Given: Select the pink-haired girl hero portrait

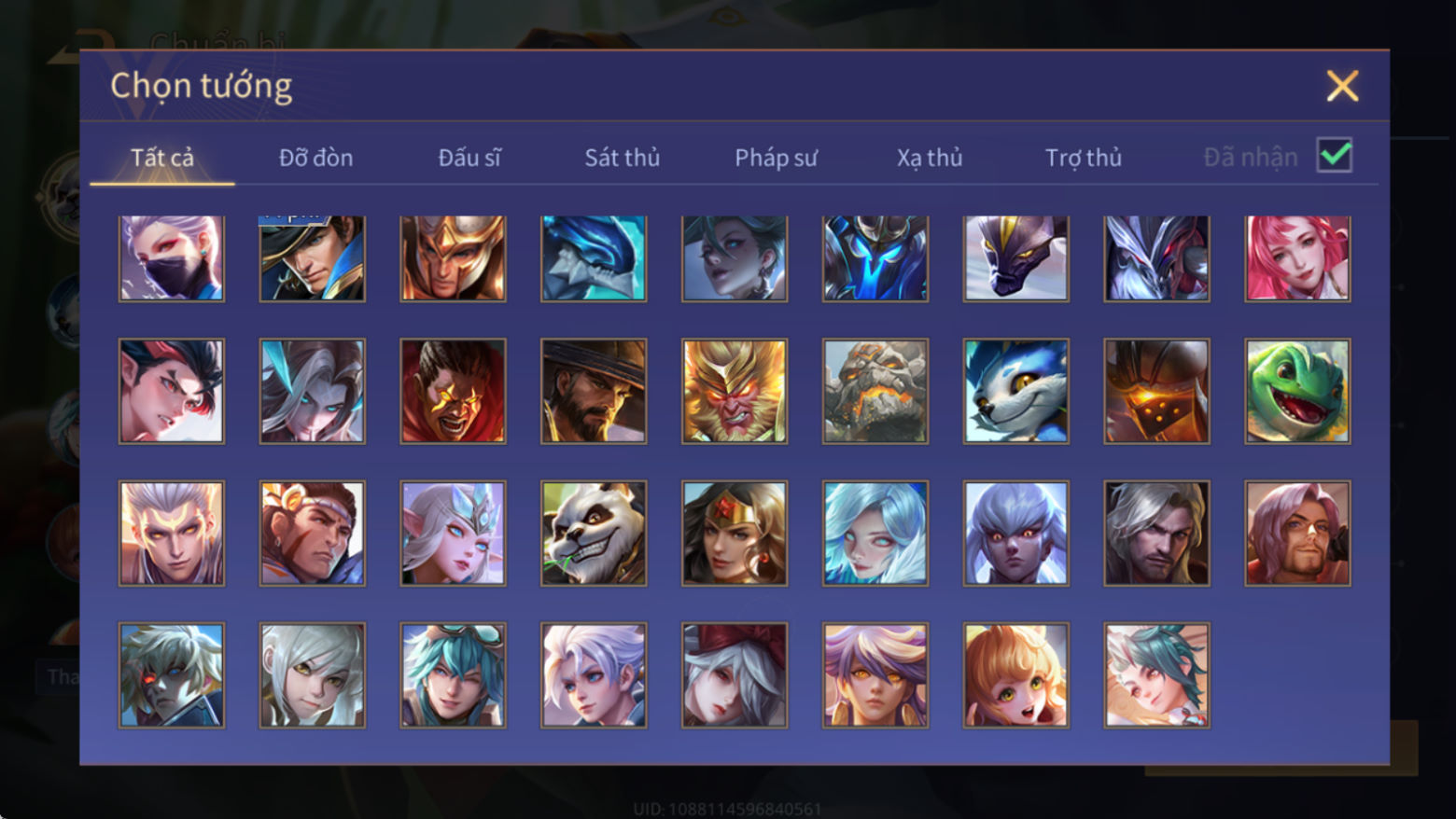Looking at the screenshot, I should (1297, 258).
